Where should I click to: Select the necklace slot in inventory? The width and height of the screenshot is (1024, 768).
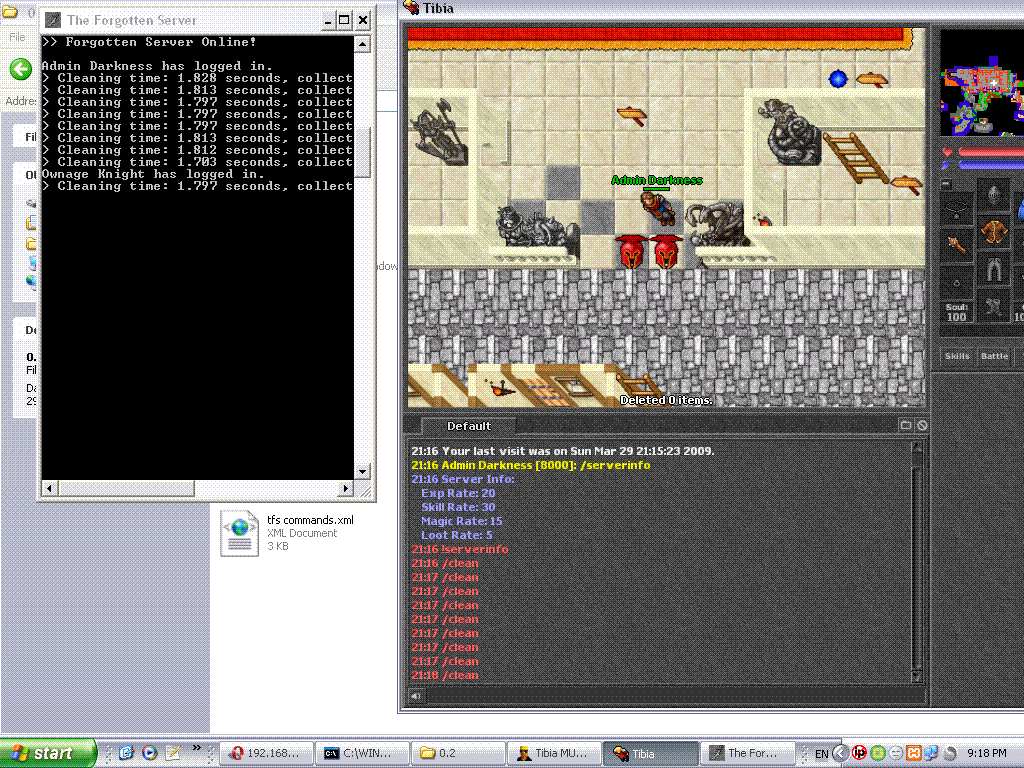957,208
